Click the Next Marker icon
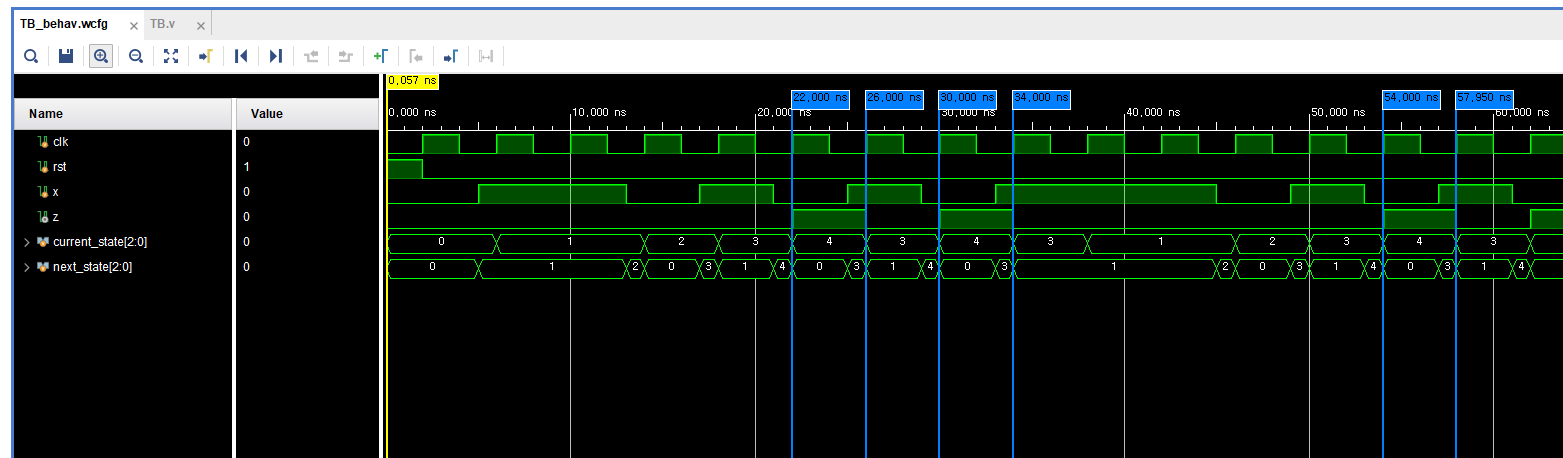Image resolution: width=1563 pixels, height=458 pixels. [451, 56]
